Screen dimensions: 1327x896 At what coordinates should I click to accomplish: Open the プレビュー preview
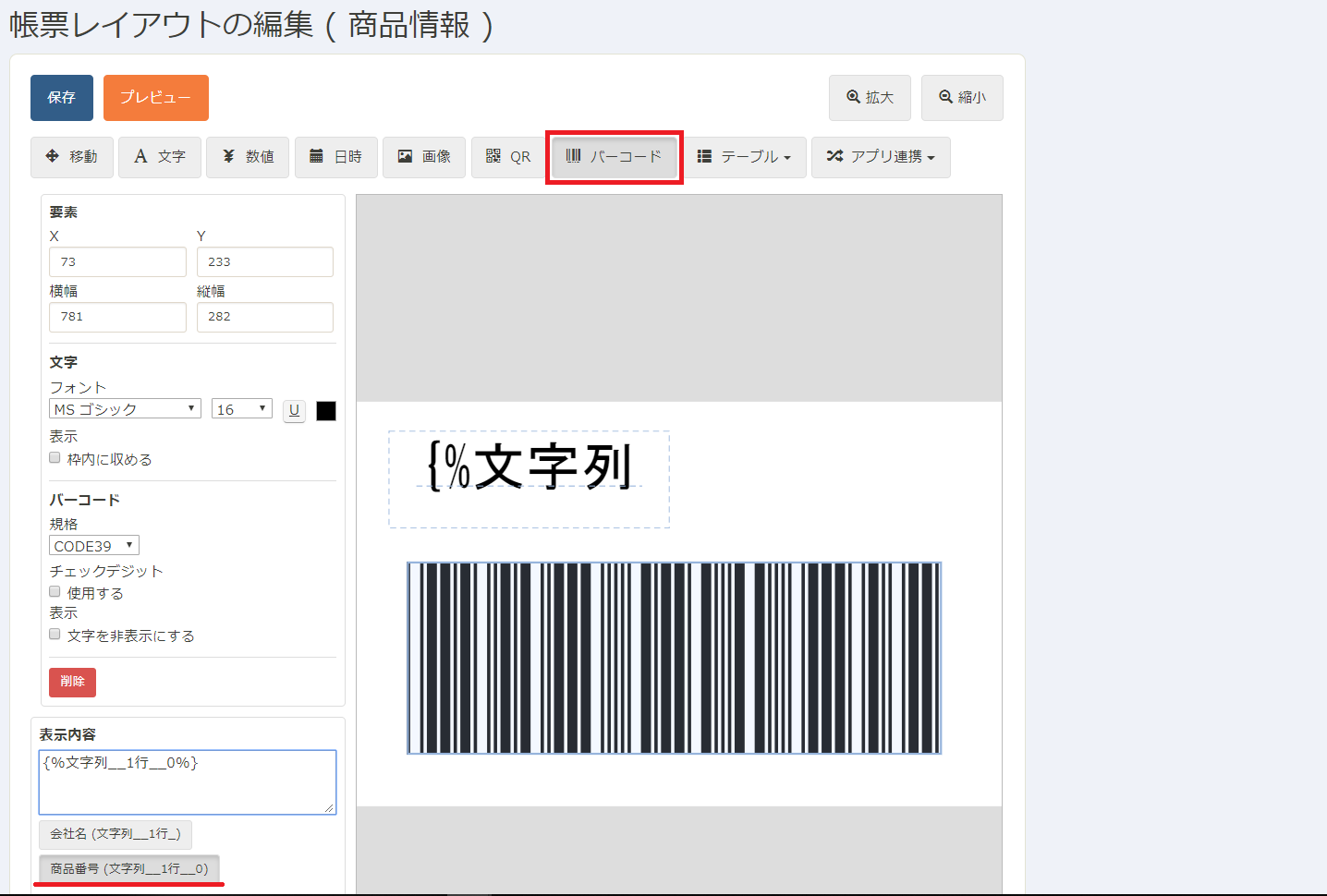tap(156, 98)
